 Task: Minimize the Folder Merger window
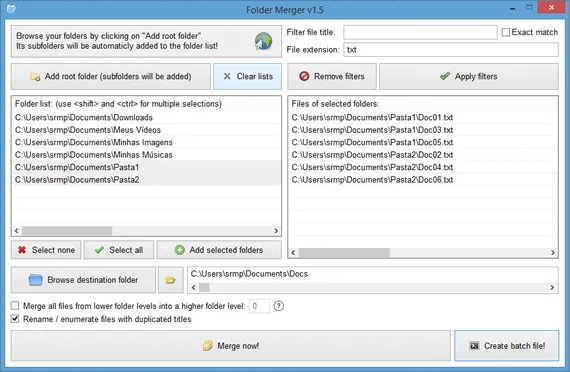pos(513,8)
